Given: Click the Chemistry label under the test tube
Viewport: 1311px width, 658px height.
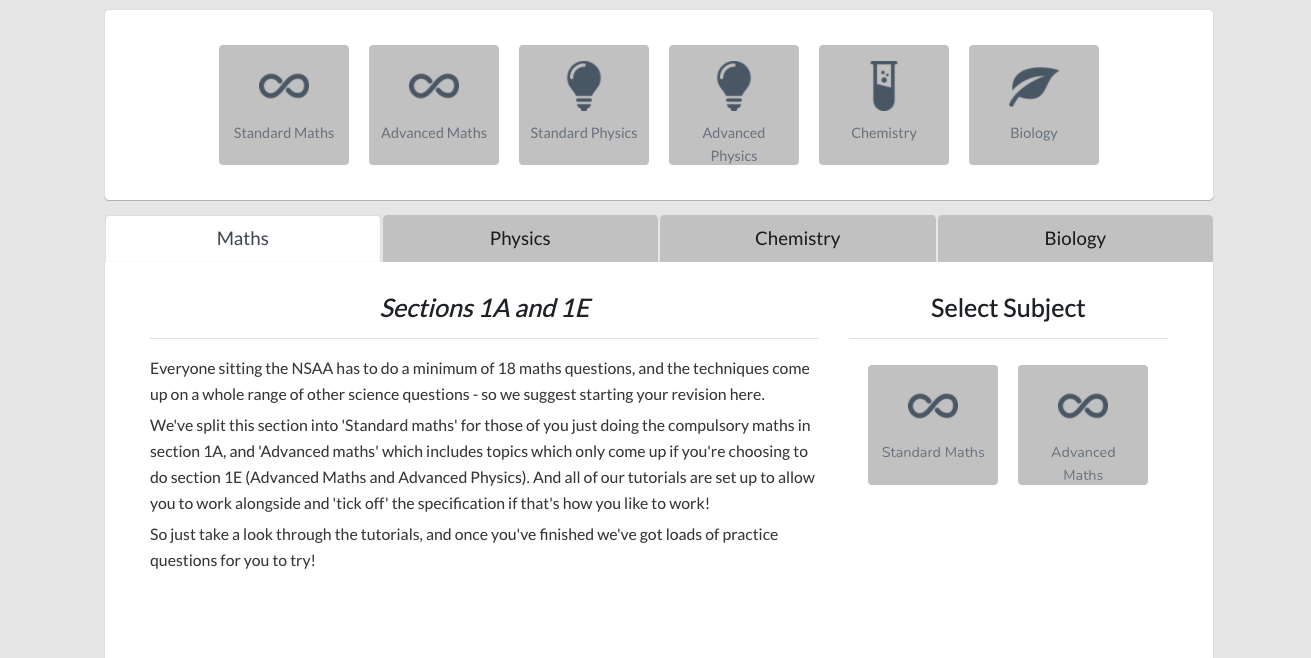Looking at the screenshot, I should click(884, 133).
